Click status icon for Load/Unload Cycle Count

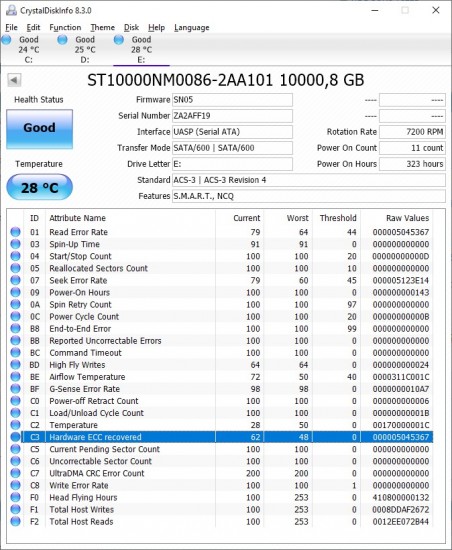pos(15,413)
